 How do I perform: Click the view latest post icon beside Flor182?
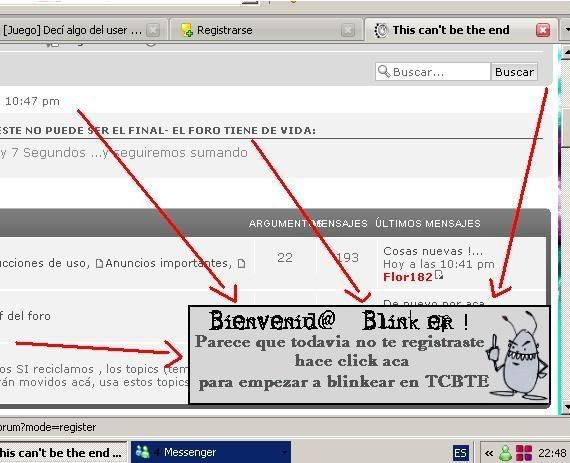click(439, 275)
